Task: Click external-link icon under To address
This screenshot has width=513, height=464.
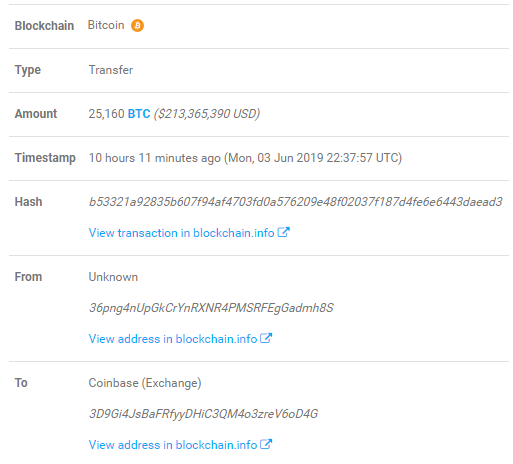Action: click(x=266, y=444)
